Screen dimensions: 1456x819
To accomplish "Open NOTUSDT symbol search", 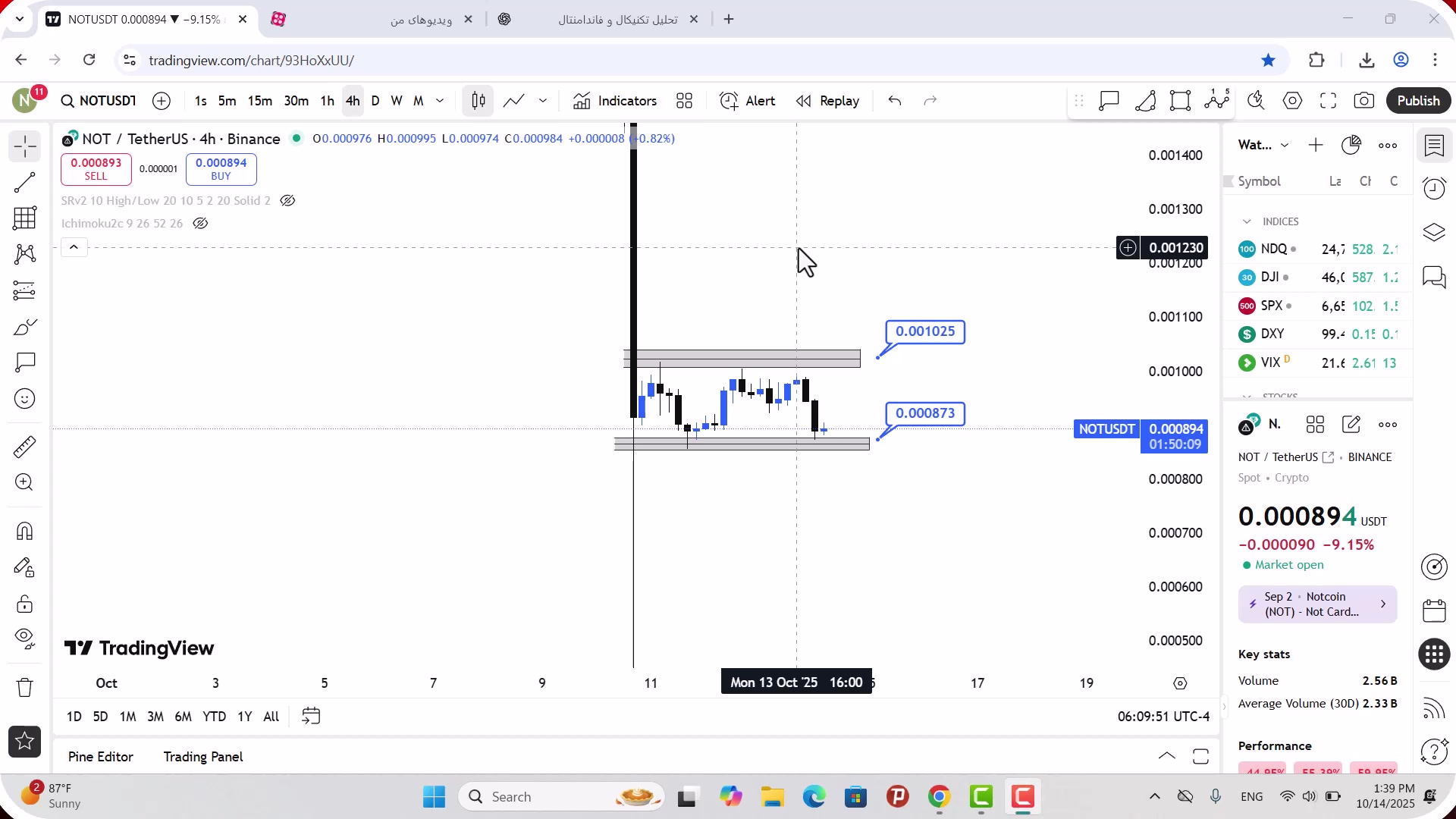I will (99, 101).
